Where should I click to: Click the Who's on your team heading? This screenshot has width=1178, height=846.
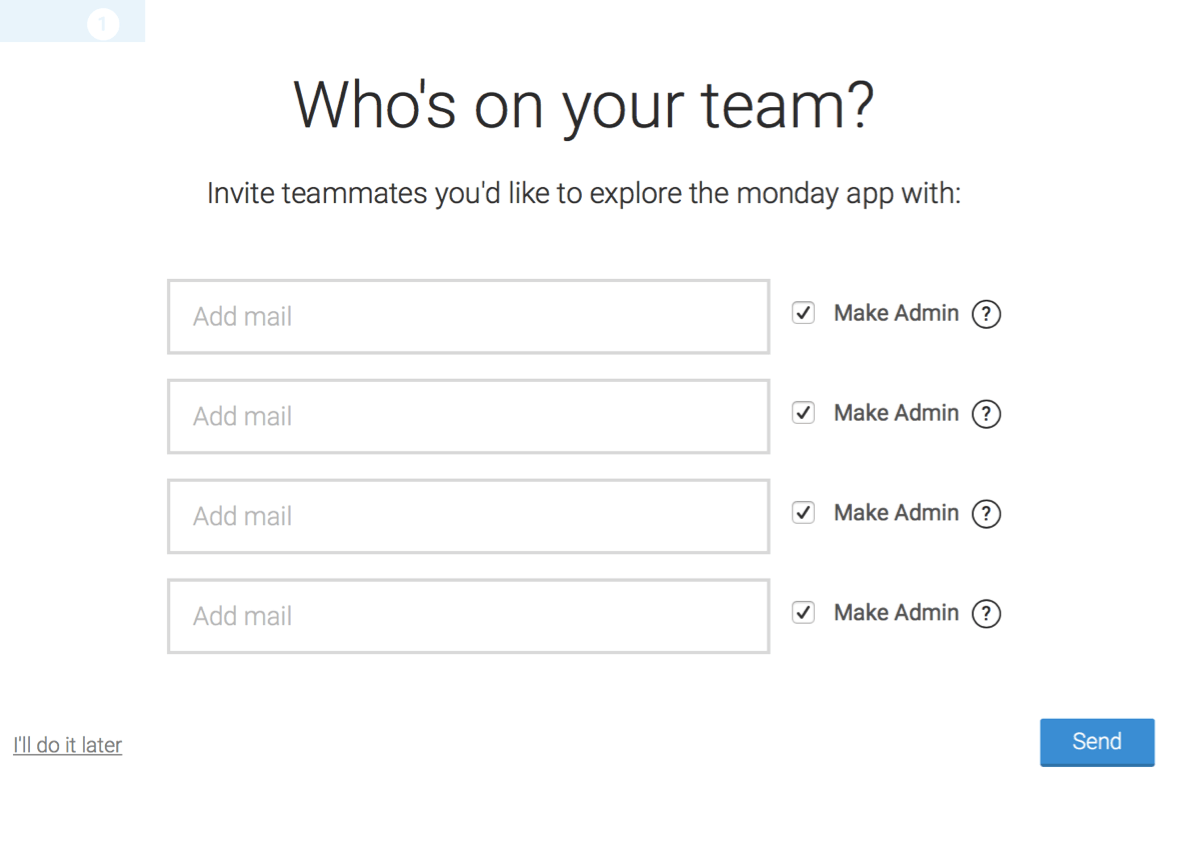584,106
